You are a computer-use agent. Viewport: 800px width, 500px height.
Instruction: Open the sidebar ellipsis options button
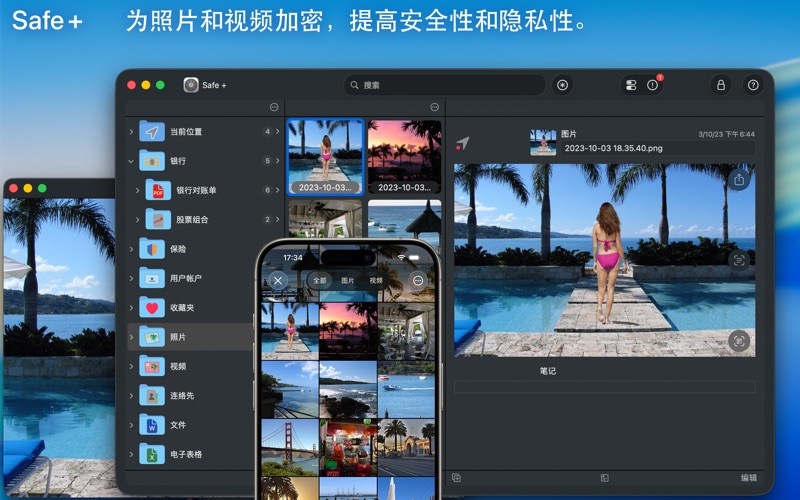click(x=274, y=107)
